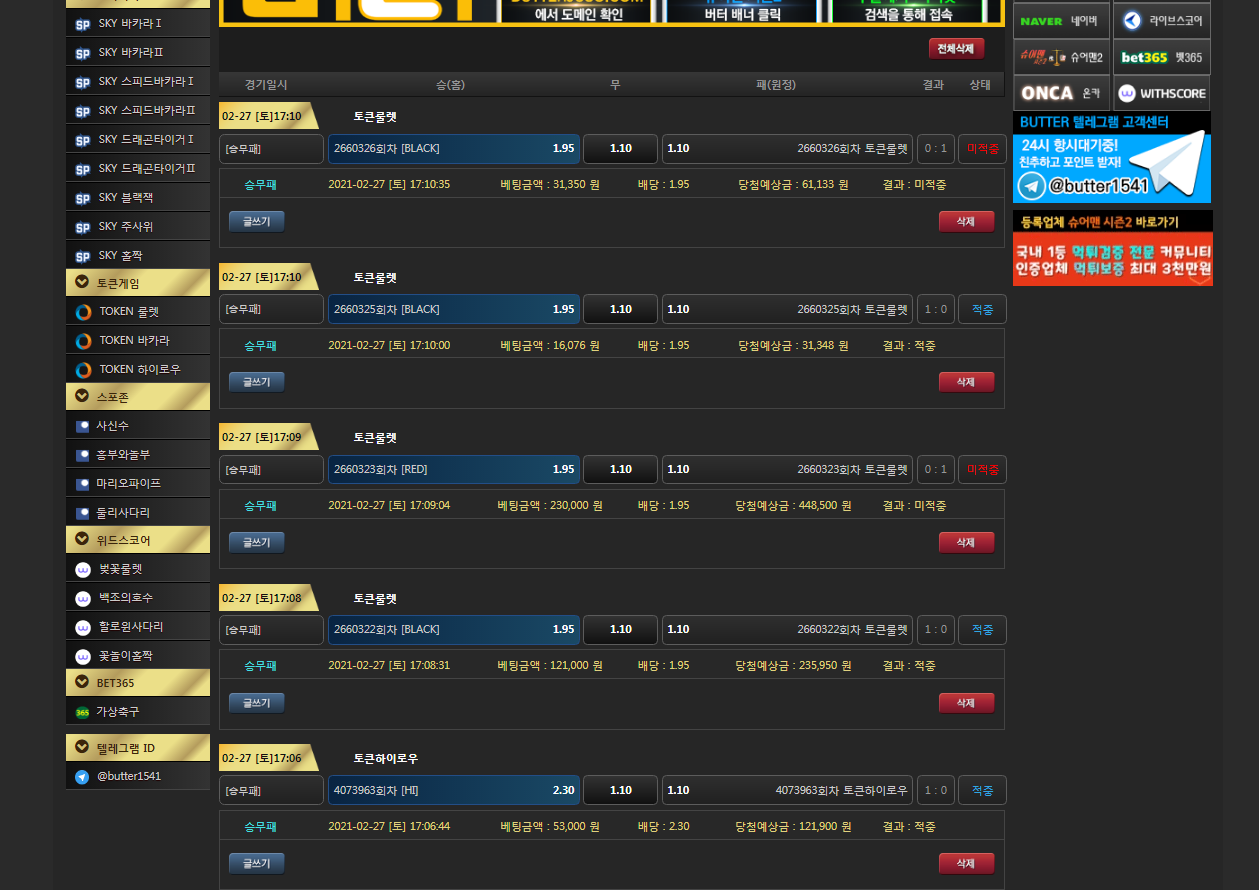Click the SP icon next to SKY 주사위
The image size is (1259, 890).
(x=83, y=227)
